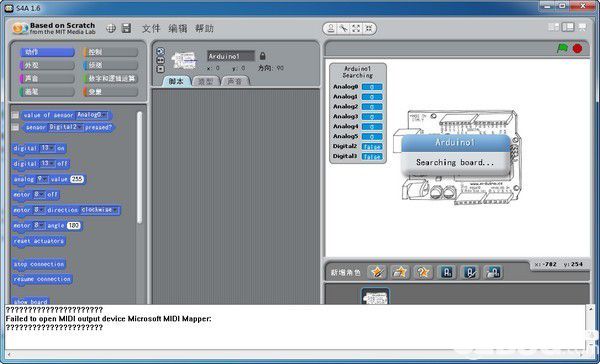
Task: Click paint new sprite star icon
Action: tap(377, 272)
